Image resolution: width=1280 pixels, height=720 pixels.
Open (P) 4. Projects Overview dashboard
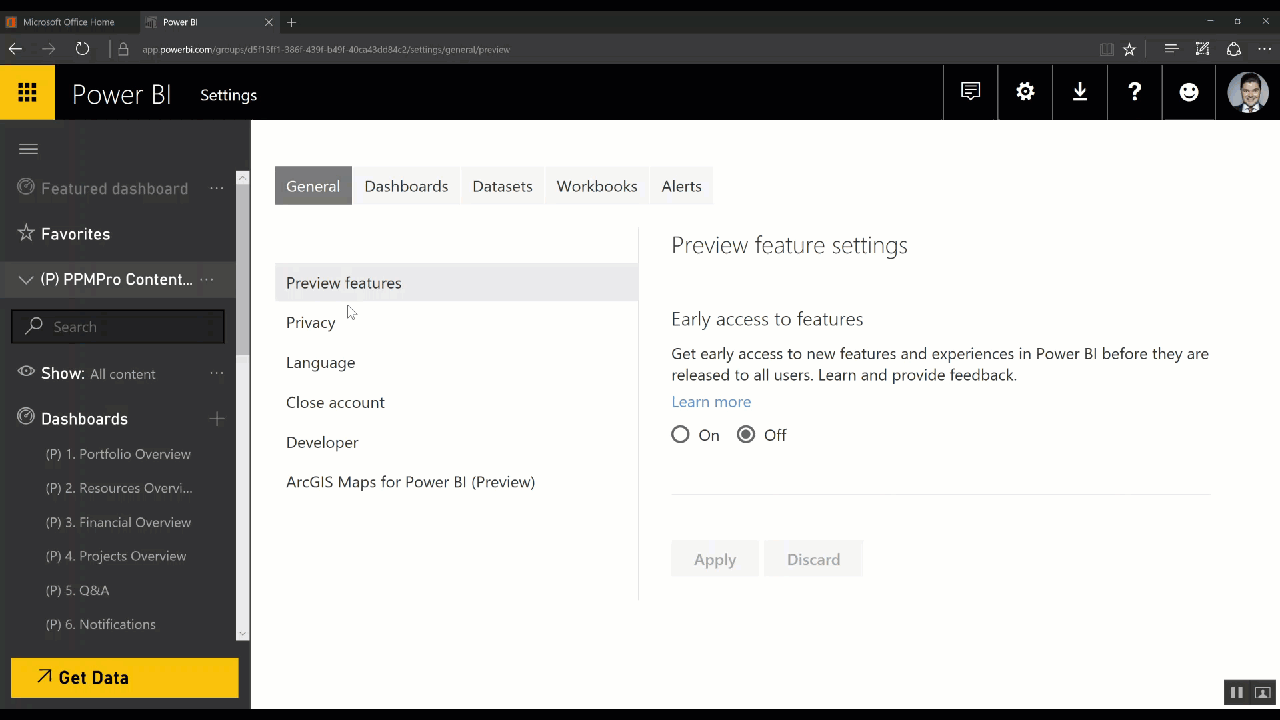point(116,556)
